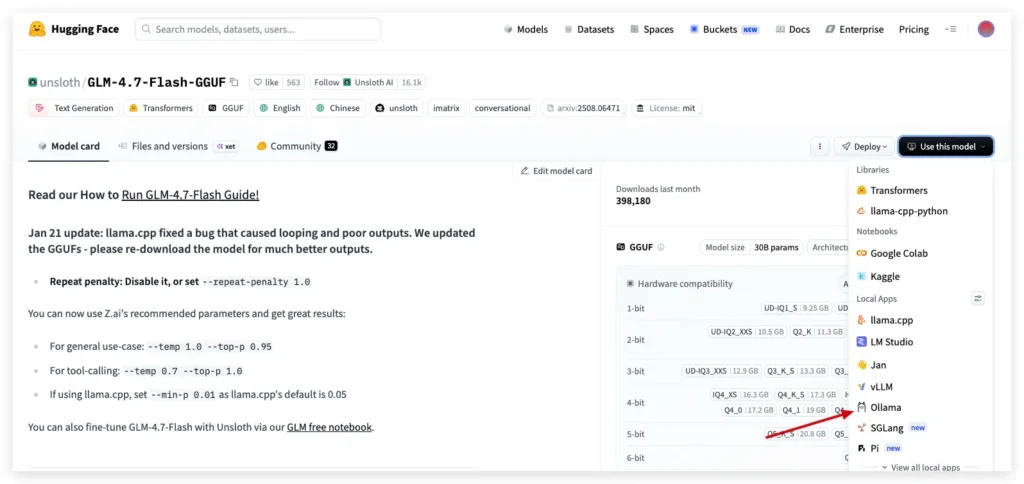The height and width of the screenshot is (484, 1024).
Task: Click the 563 likes count
Action: click(x=293, y=82)
